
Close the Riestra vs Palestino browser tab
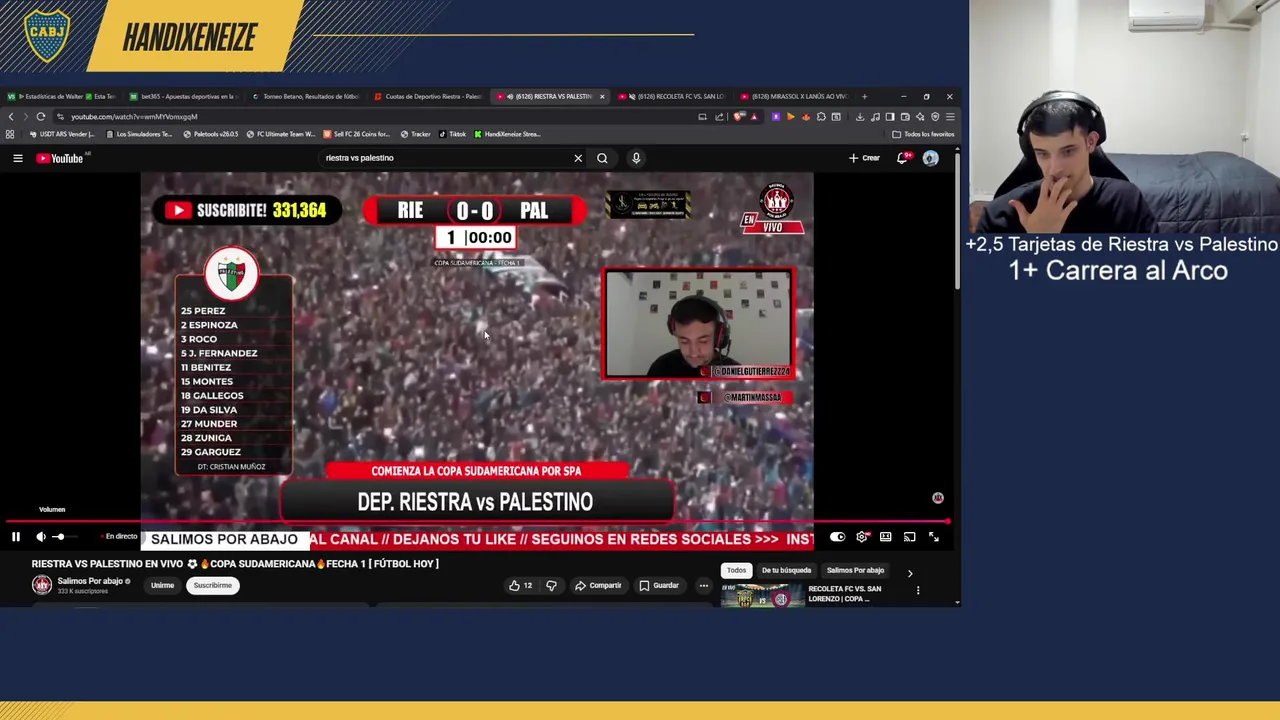click(x=602, y=96)
